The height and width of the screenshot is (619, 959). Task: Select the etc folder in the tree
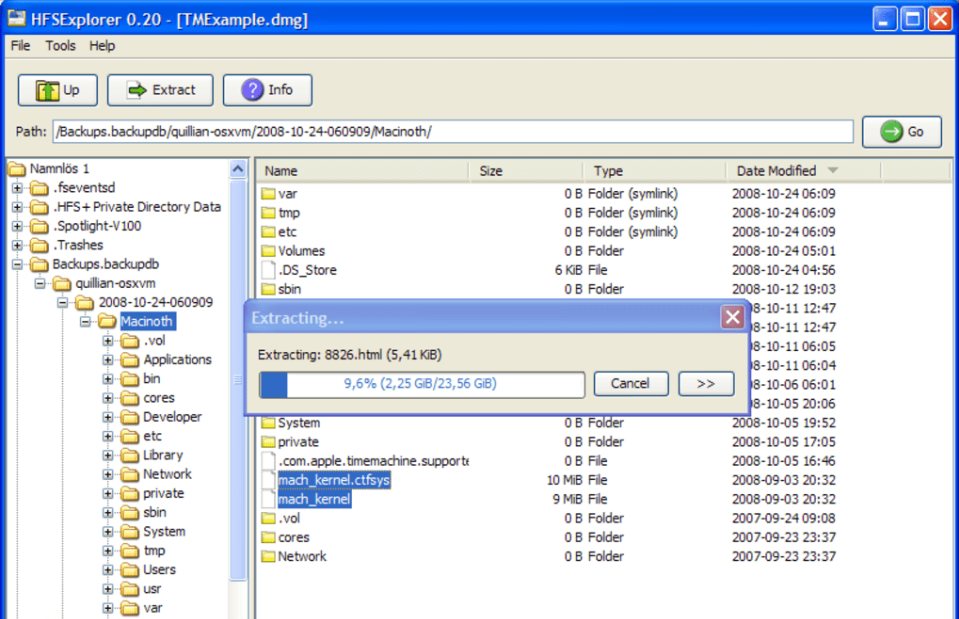click(x=152, y=436)
